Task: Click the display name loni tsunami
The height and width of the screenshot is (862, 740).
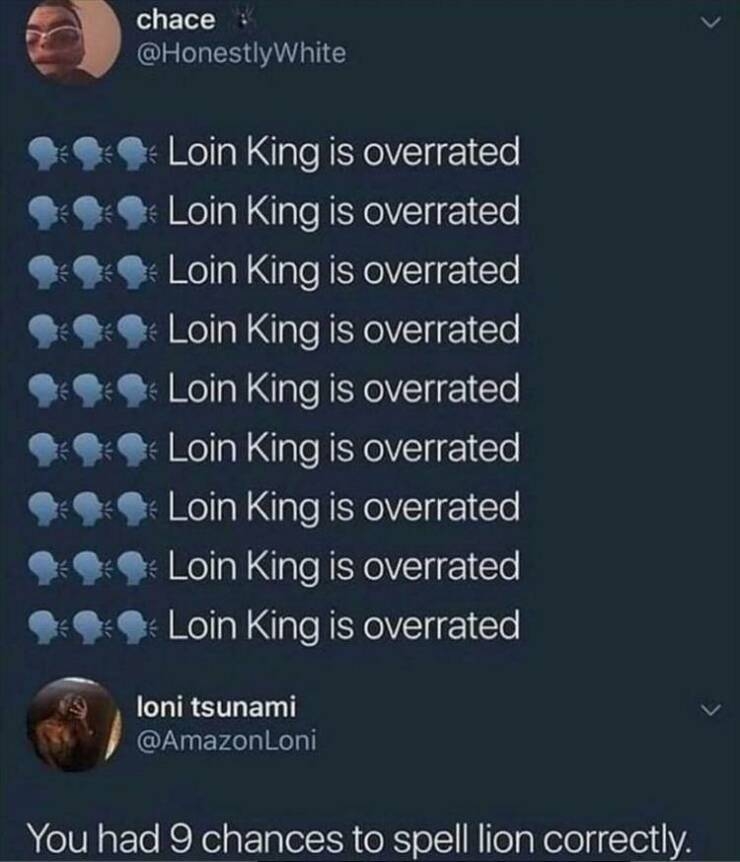Action: 216,708
